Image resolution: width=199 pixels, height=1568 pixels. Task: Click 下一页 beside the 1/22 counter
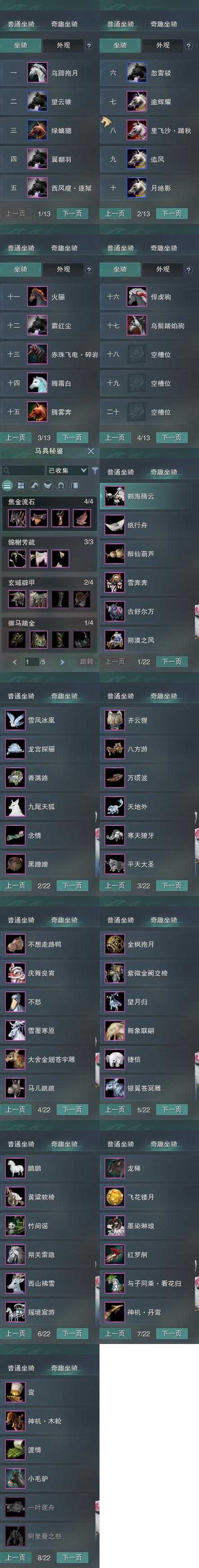[172, 662]
